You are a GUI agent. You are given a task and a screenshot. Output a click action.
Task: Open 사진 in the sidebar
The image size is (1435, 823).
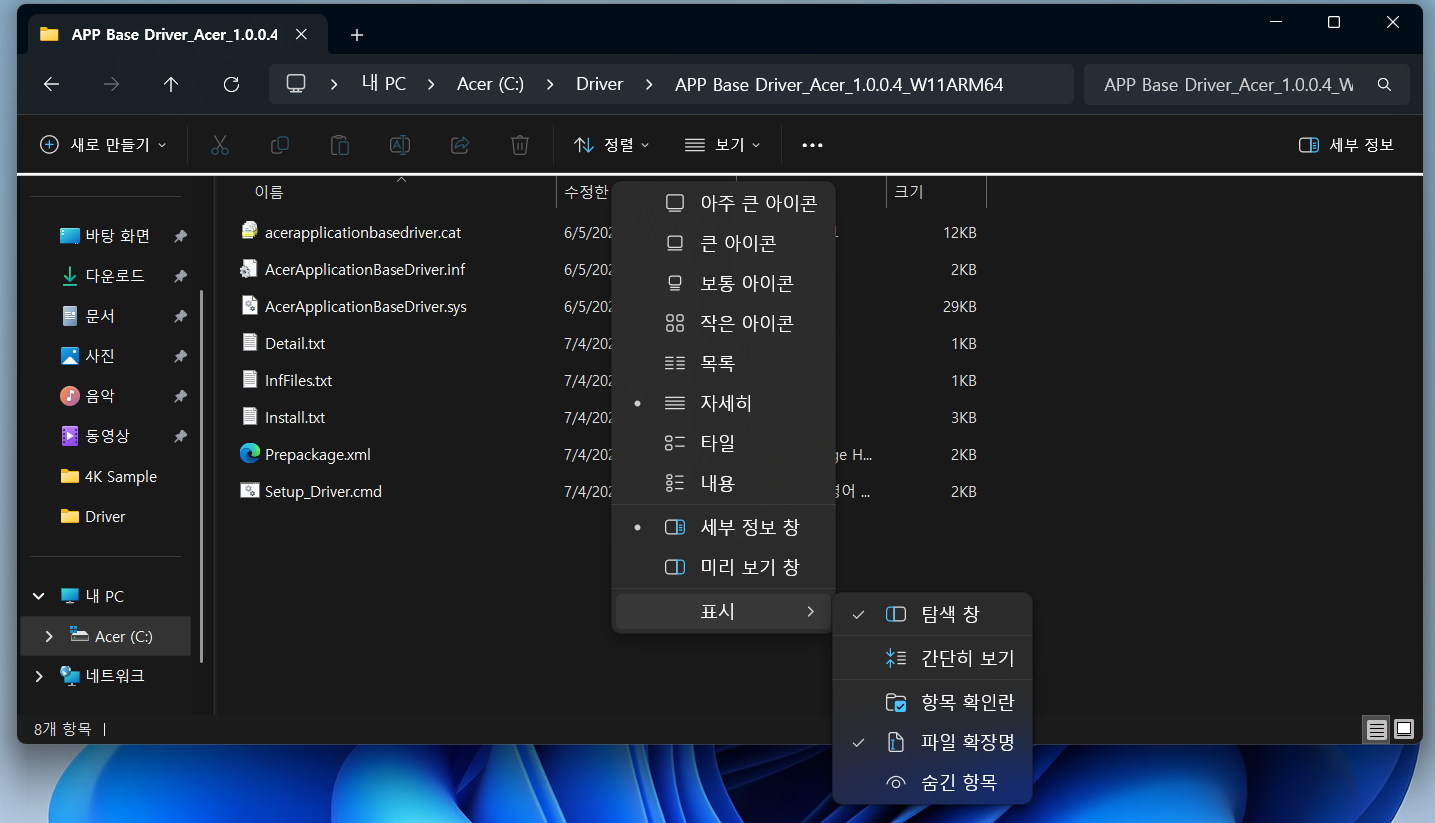coord(100,356)
